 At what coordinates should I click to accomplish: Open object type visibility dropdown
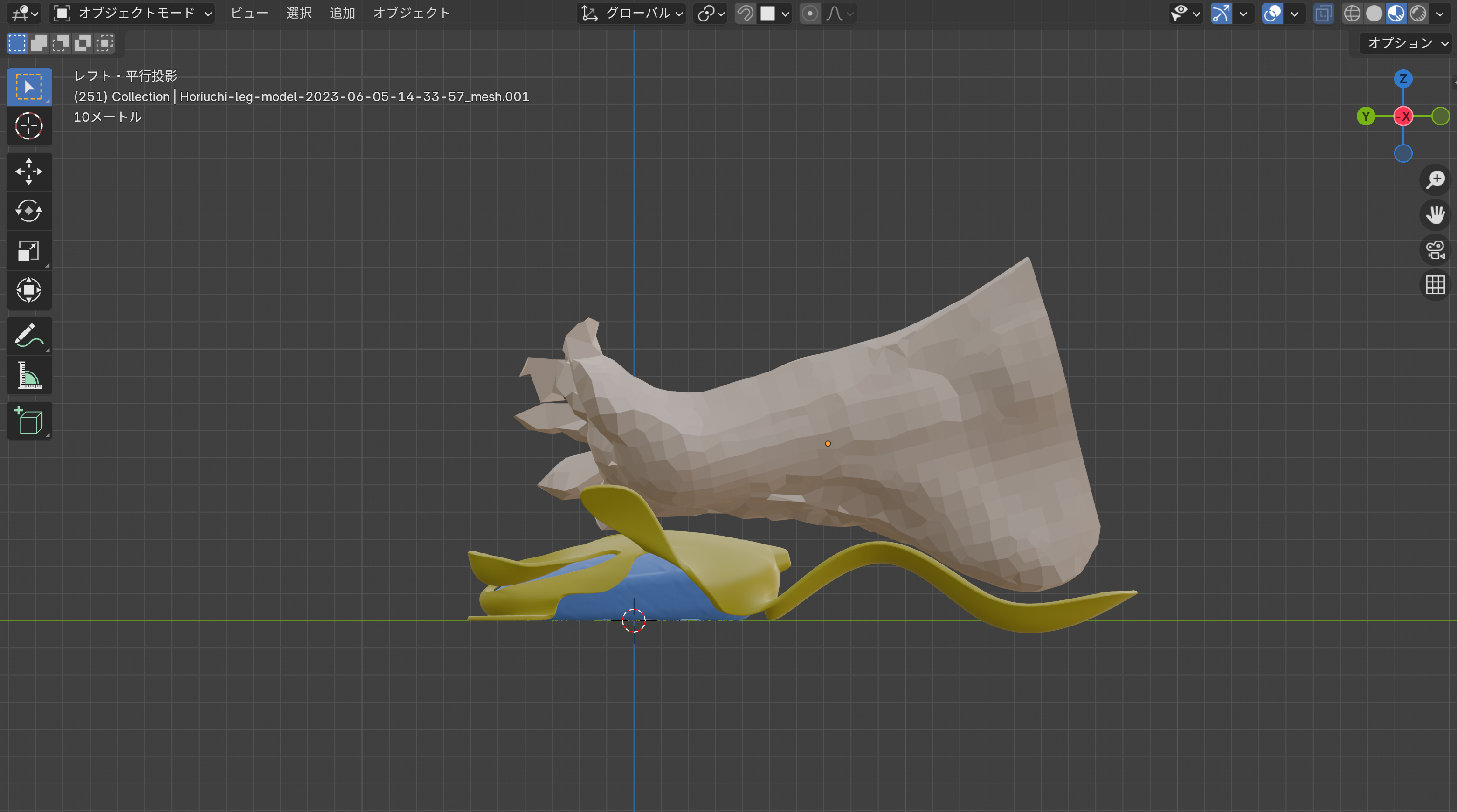coord(1186,13)
